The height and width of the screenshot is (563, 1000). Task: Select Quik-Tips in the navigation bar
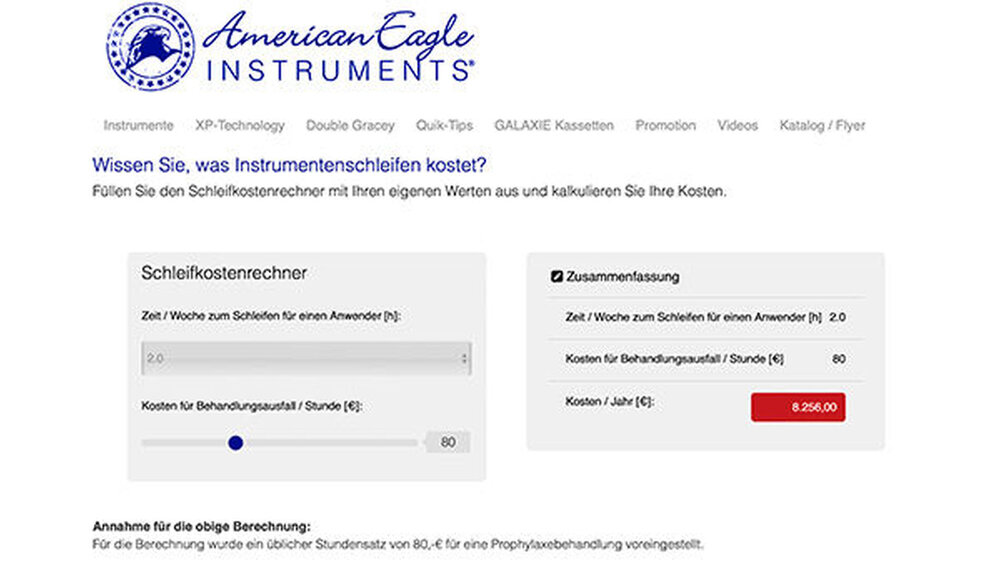click(444, 125)
